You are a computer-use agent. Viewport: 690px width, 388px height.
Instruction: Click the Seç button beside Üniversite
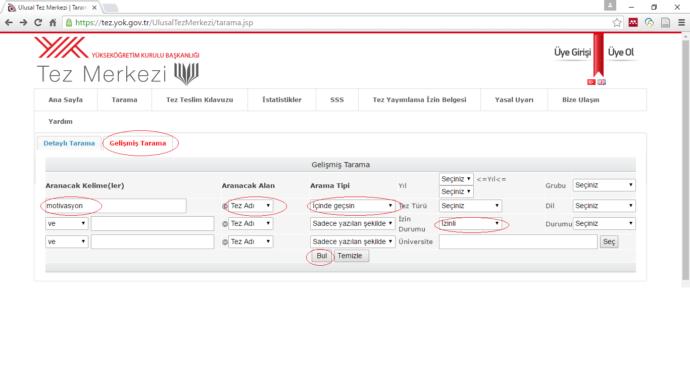[x=609, y=242]
